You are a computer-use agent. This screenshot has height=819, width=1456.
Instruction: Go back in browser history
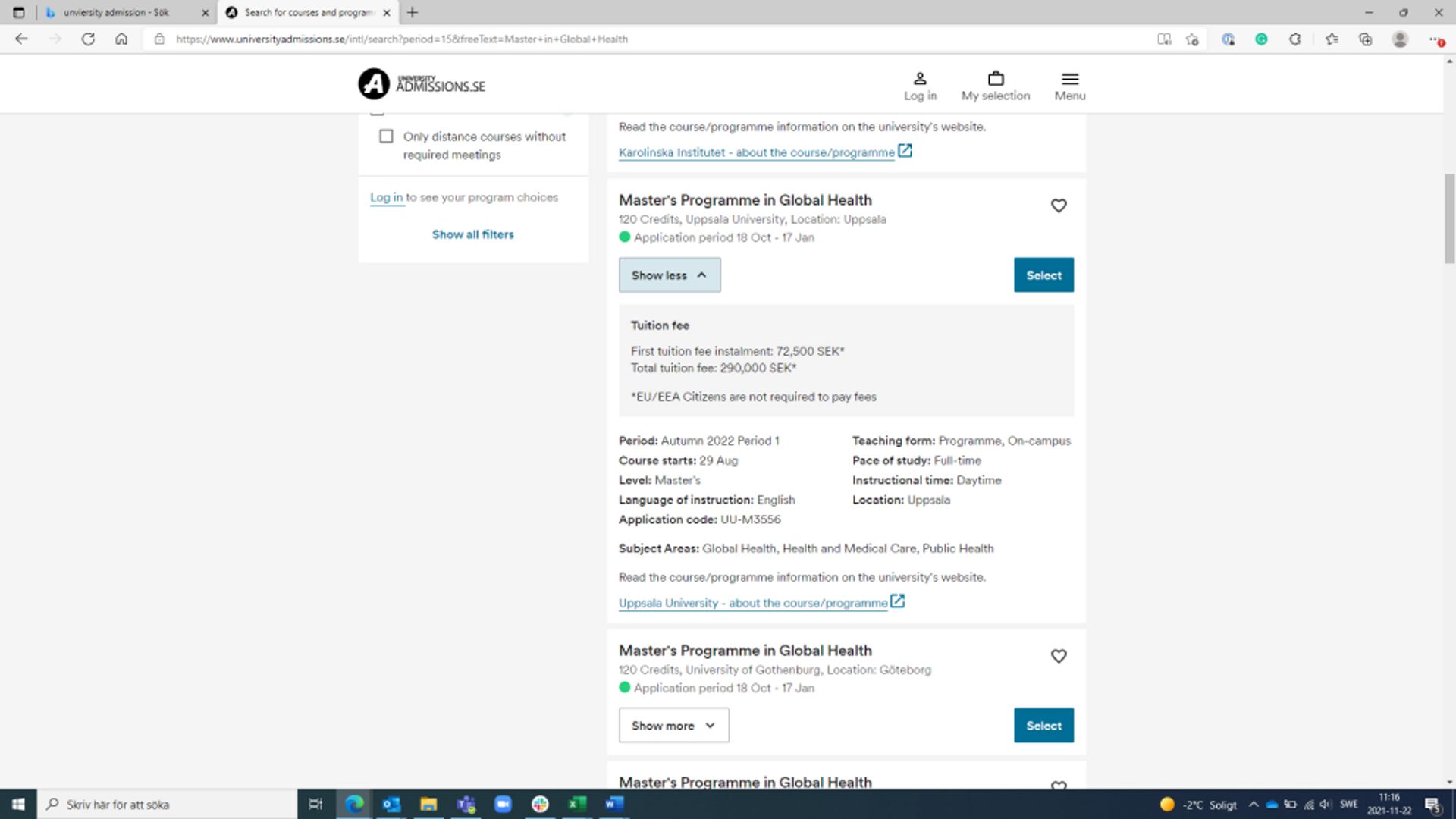(x=21, y=39)
